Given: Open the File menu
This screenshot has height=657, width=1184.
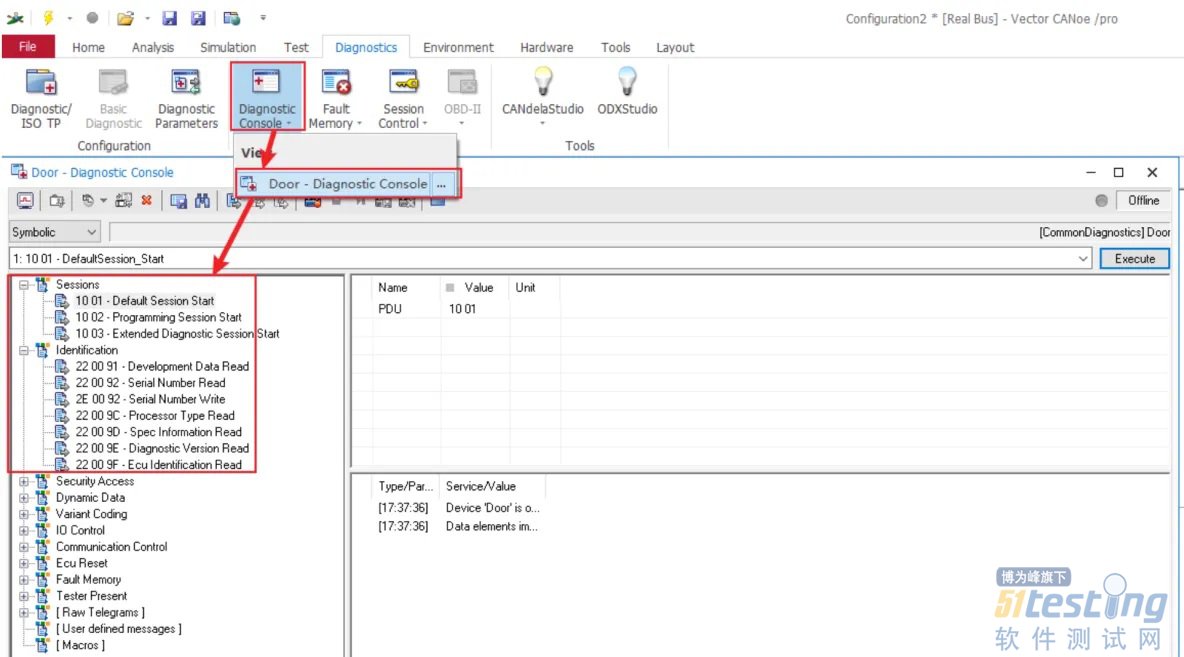Looking at the screenshot, I should pos(28,47).
